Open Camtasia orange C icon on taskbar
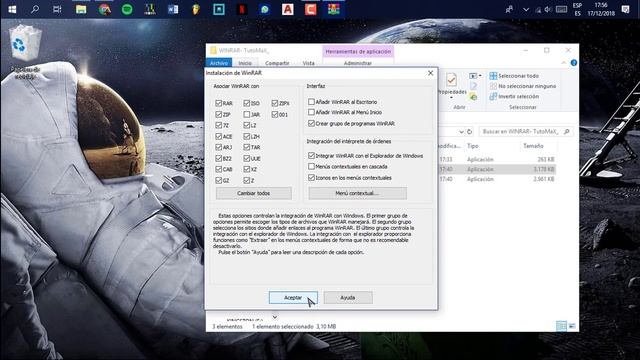The height and width of the screenshot is (360, 640). coord(311,9)
